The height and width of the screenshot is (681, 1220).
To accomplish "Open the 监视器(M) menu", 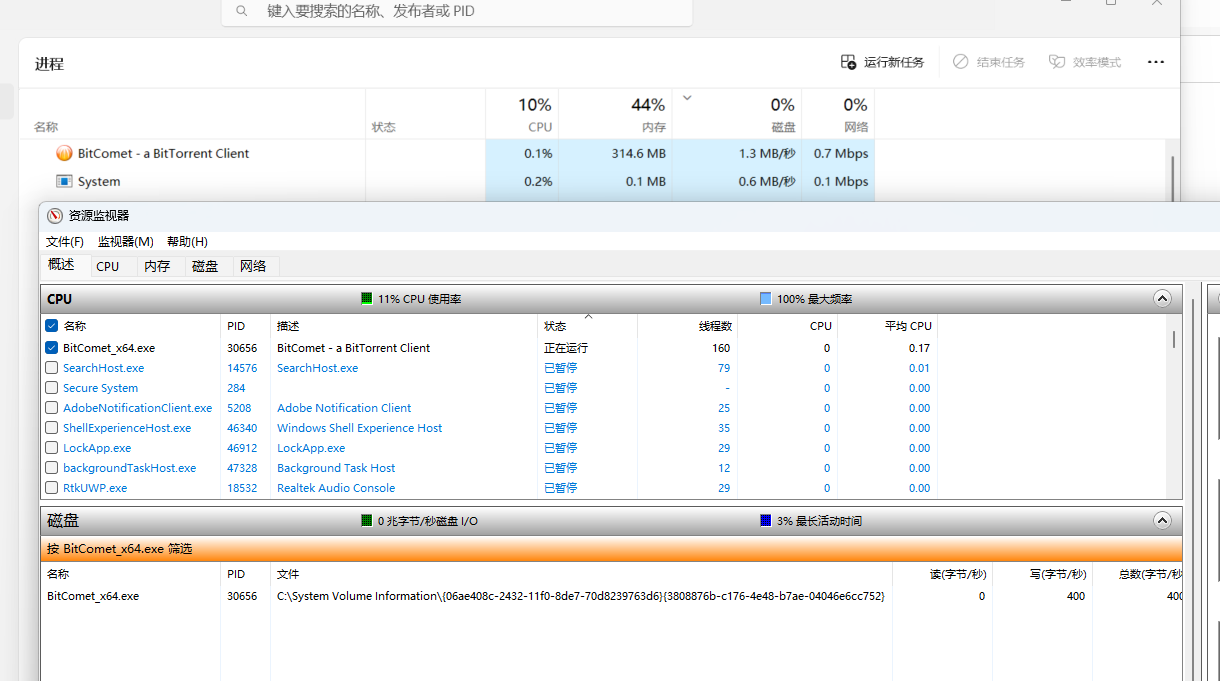I will [x=126, y=242].
